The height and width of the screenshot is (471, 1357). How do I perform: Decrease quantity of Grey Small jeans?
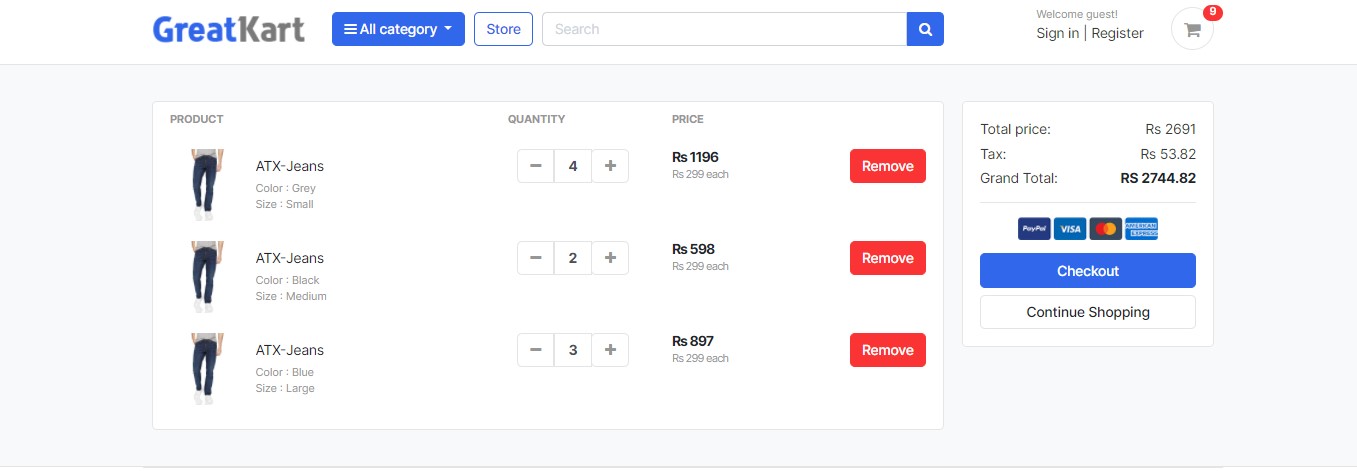[x=535, y=166]
